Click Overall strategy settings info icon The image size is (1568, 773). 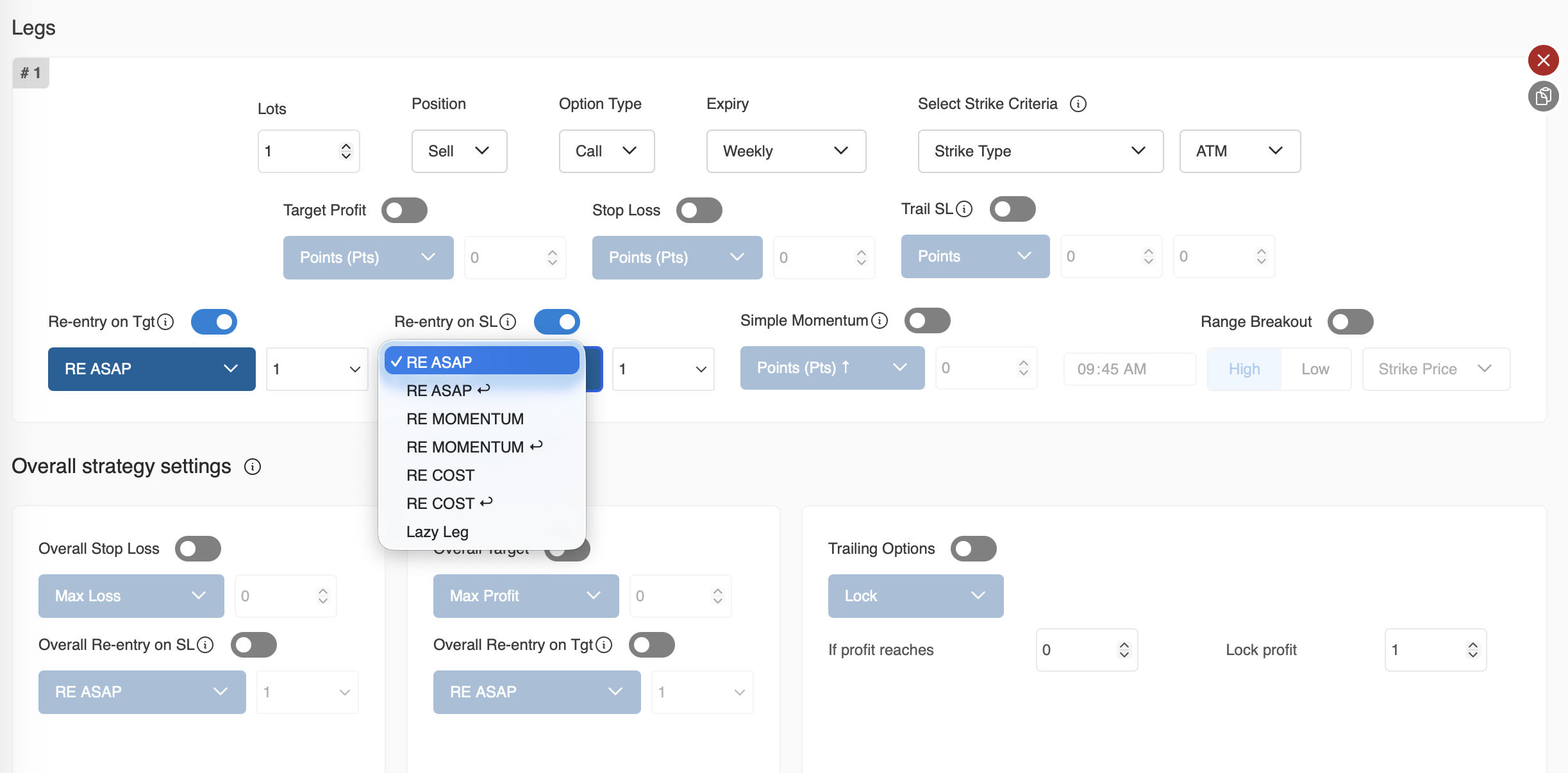[x=253, y=467]
